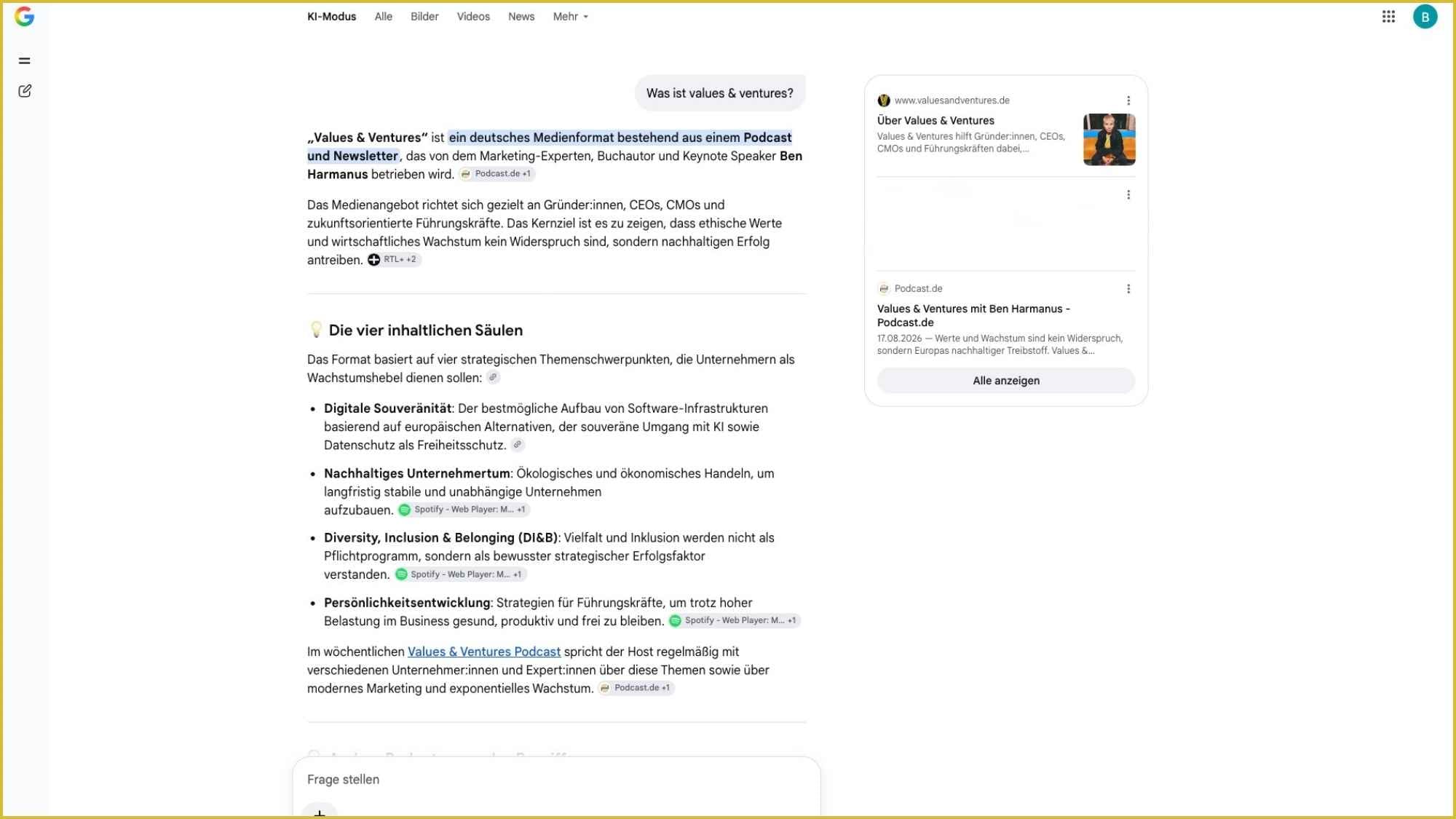Click 'Alle anzeigen' button
The width and height of the screenshot is (1456, 819).
[x=1006, y=381]
